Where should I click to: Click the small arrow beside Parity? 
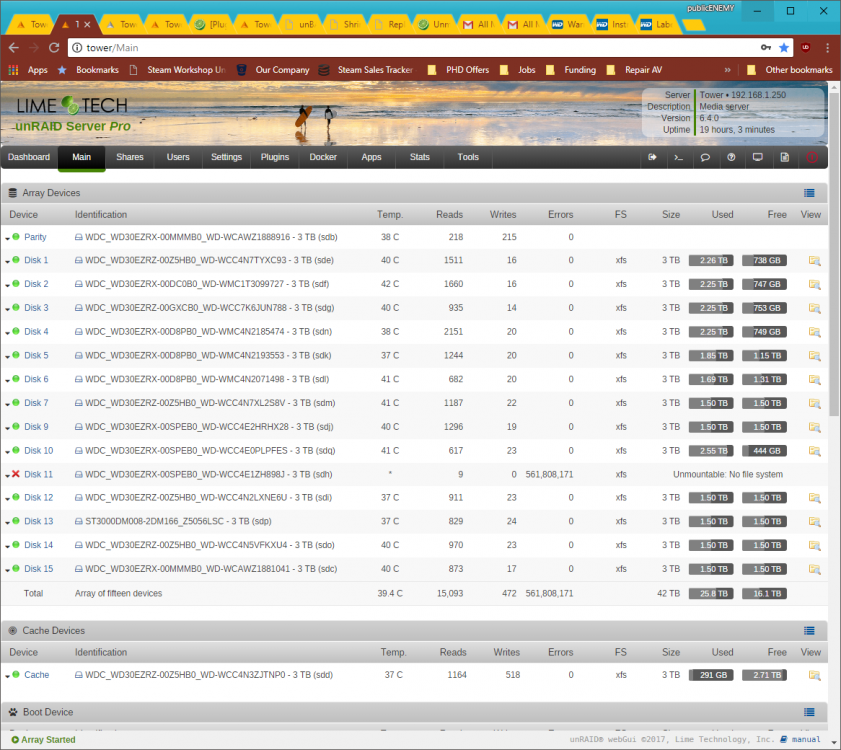tap(8, 238)
